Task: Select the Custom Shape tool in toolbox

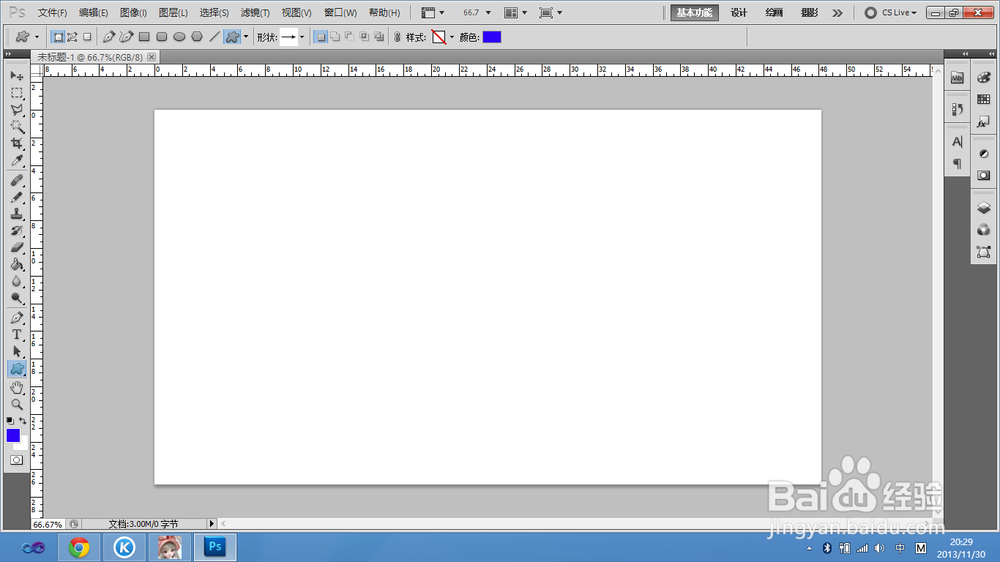Action: 17,368
